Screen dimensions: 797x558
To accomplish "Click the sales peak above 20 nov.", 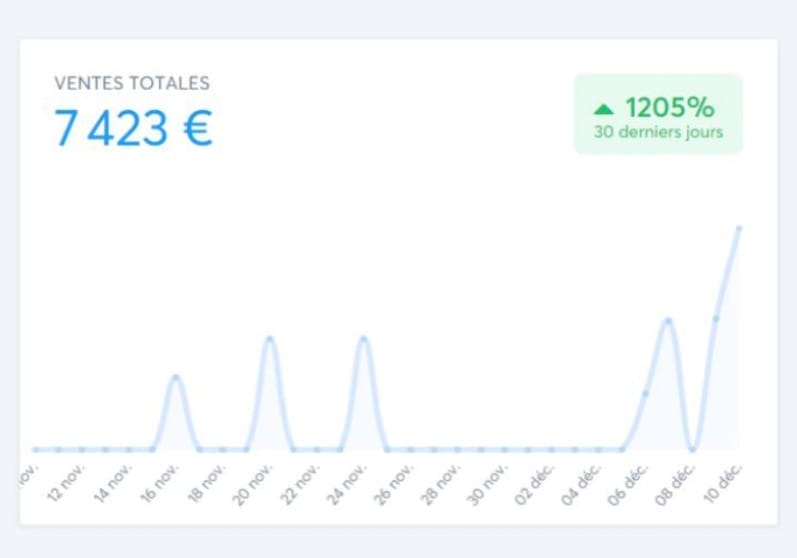I will click(x=269, y=339).
